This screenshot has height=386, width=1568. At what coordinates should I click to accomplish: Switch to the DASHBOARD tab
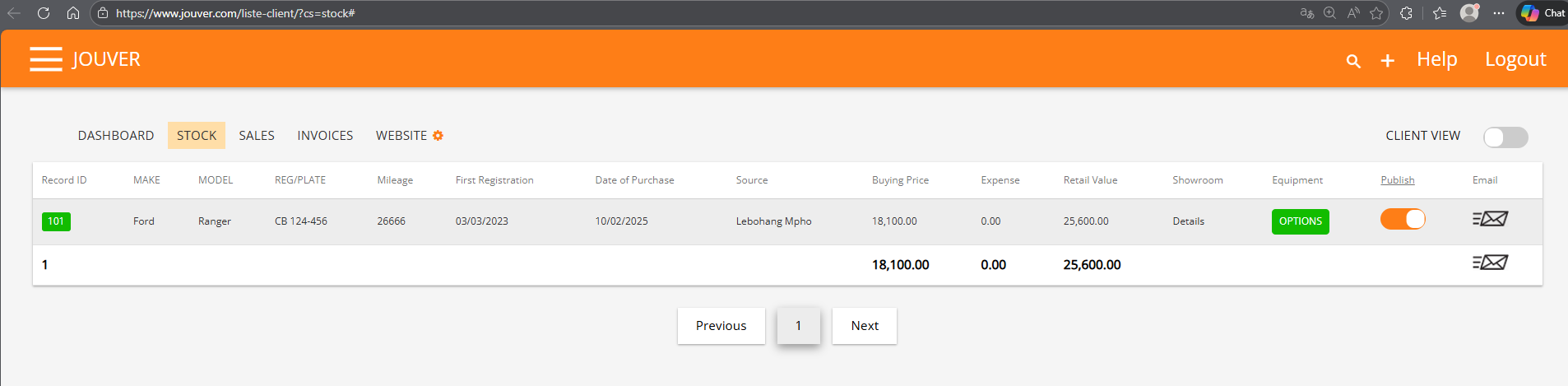116,136
